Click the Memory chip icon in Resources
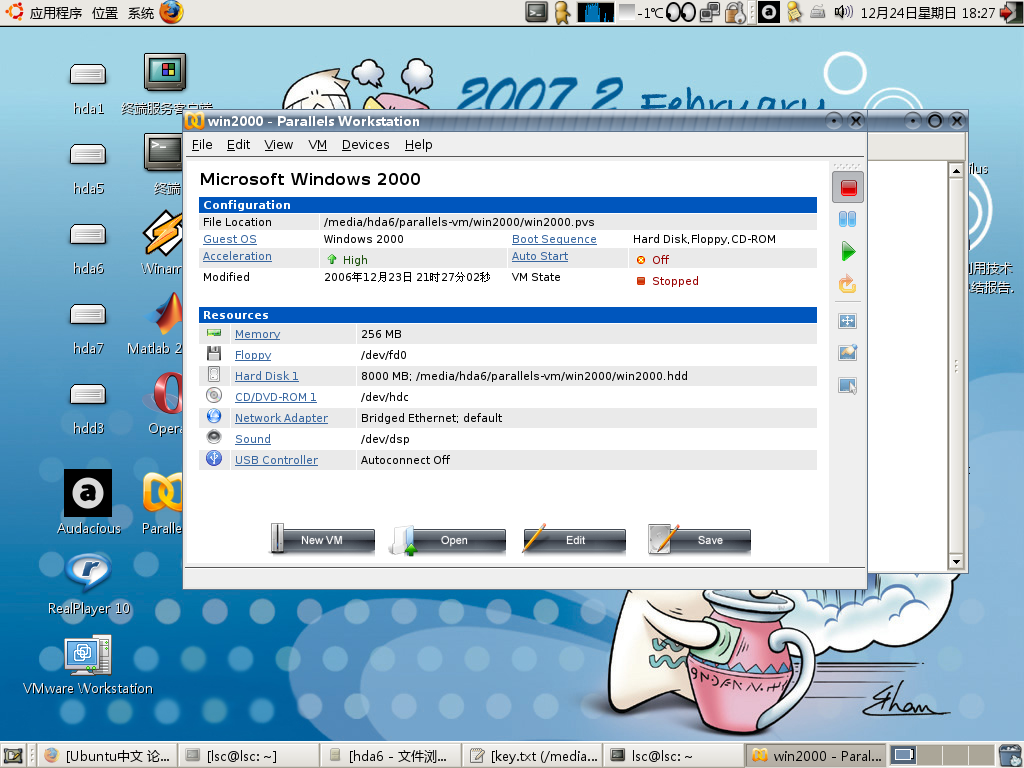The height and width of the screenshot is (768, 1024). [x=214, y=333]
